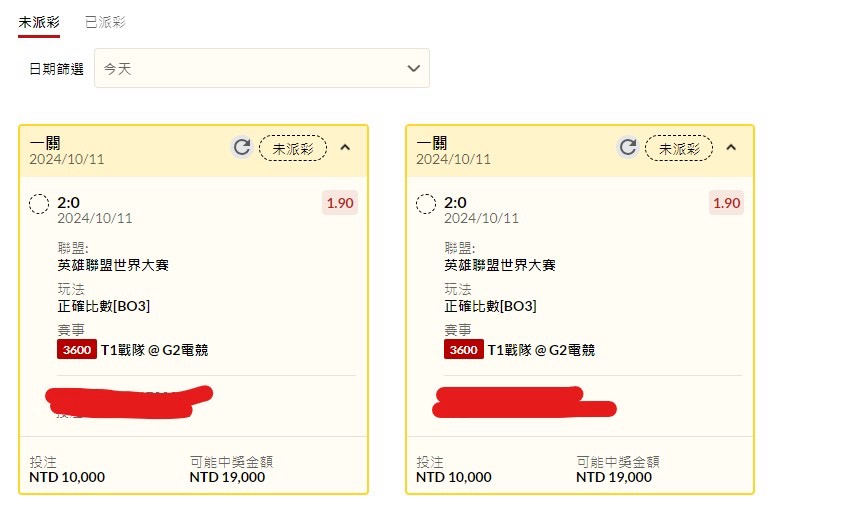Screen dimensions: 841x516
Task: Switch to the 已派彩 tab
Action: (105, 21)
